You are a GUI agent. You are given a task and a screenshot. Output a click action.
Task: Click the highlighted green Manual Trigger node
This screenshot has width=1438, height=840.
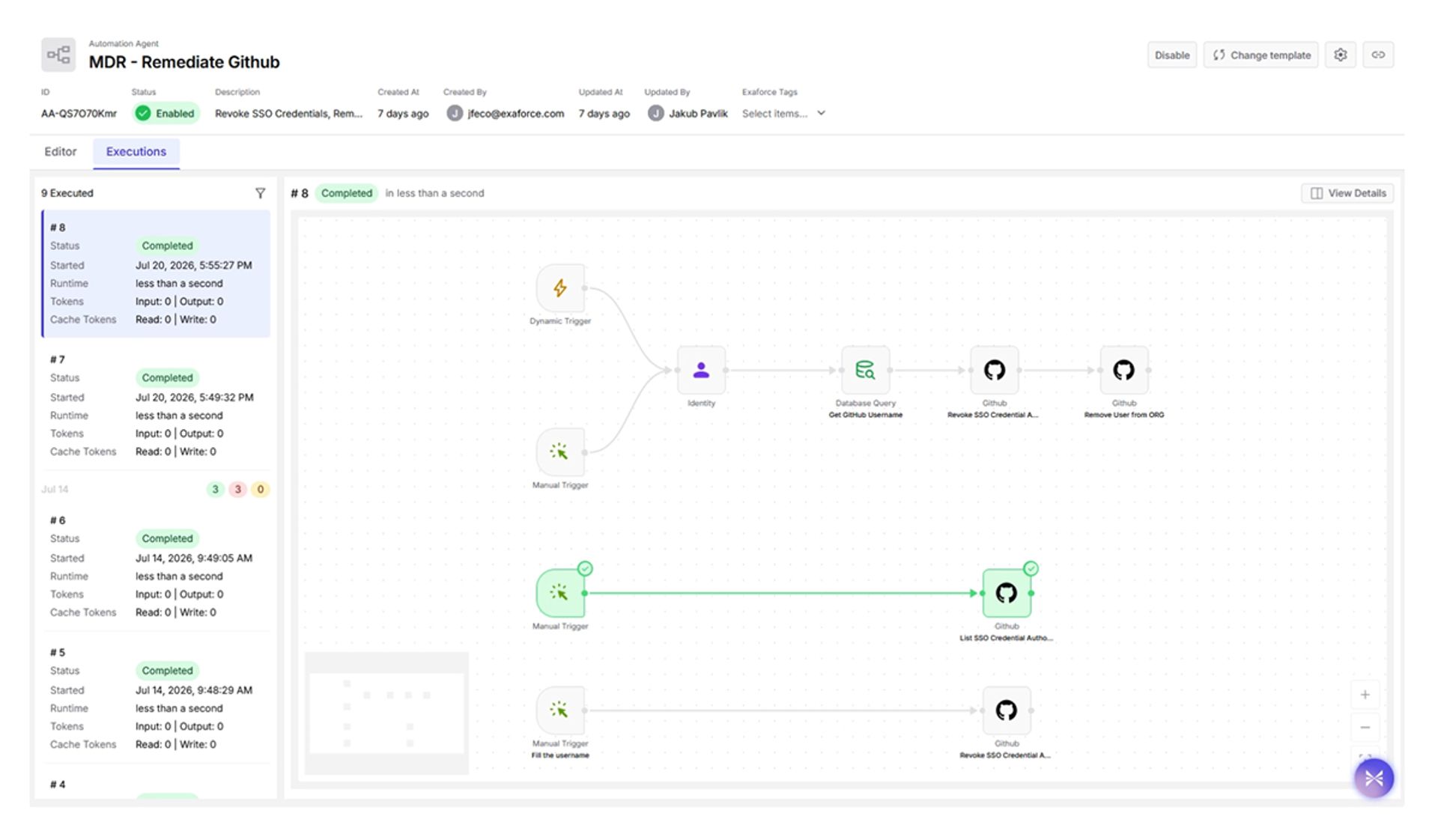[x=560, y=593]
